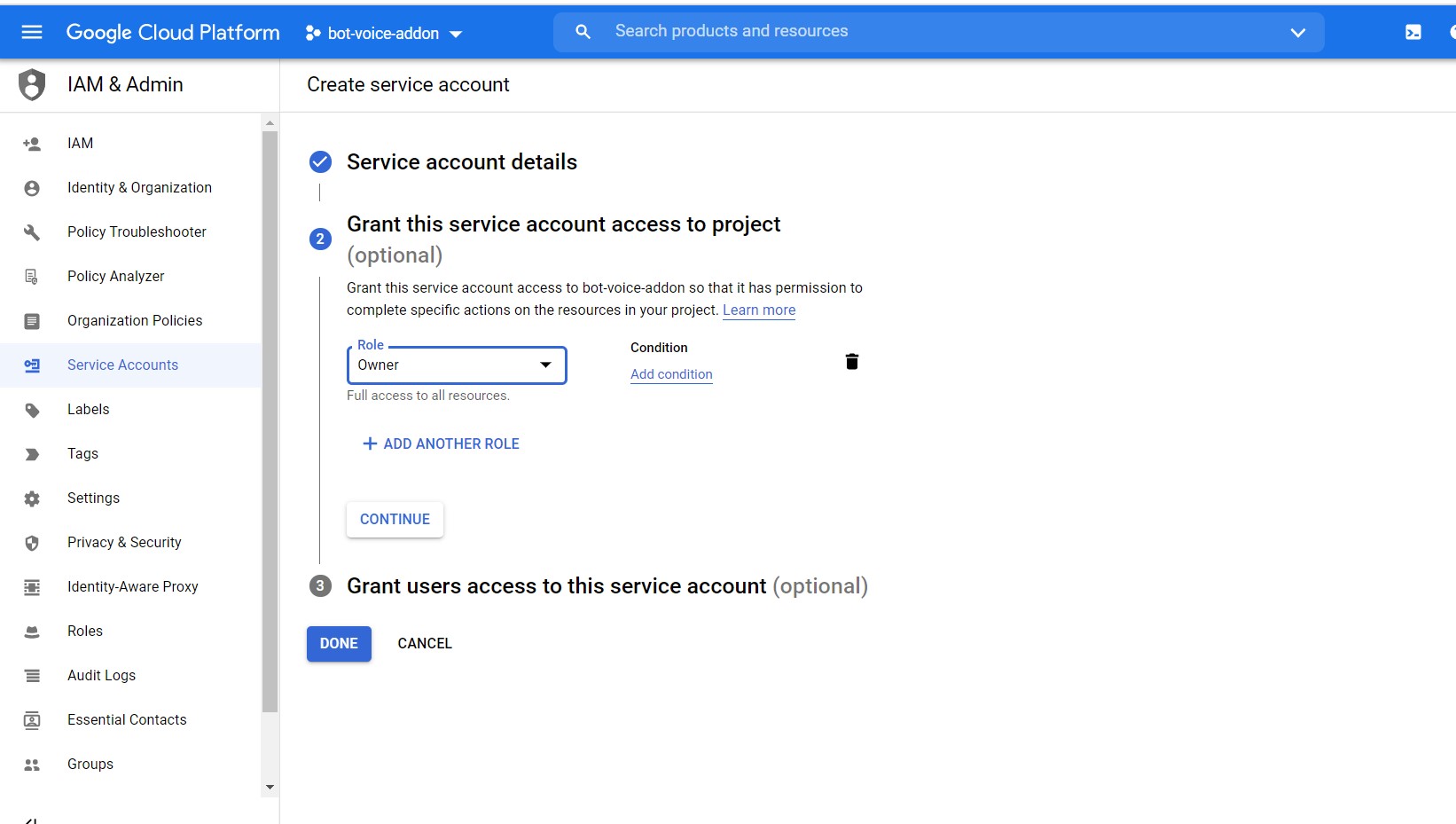Open the Role dropdown showing Owner

[x=456, y=365]
